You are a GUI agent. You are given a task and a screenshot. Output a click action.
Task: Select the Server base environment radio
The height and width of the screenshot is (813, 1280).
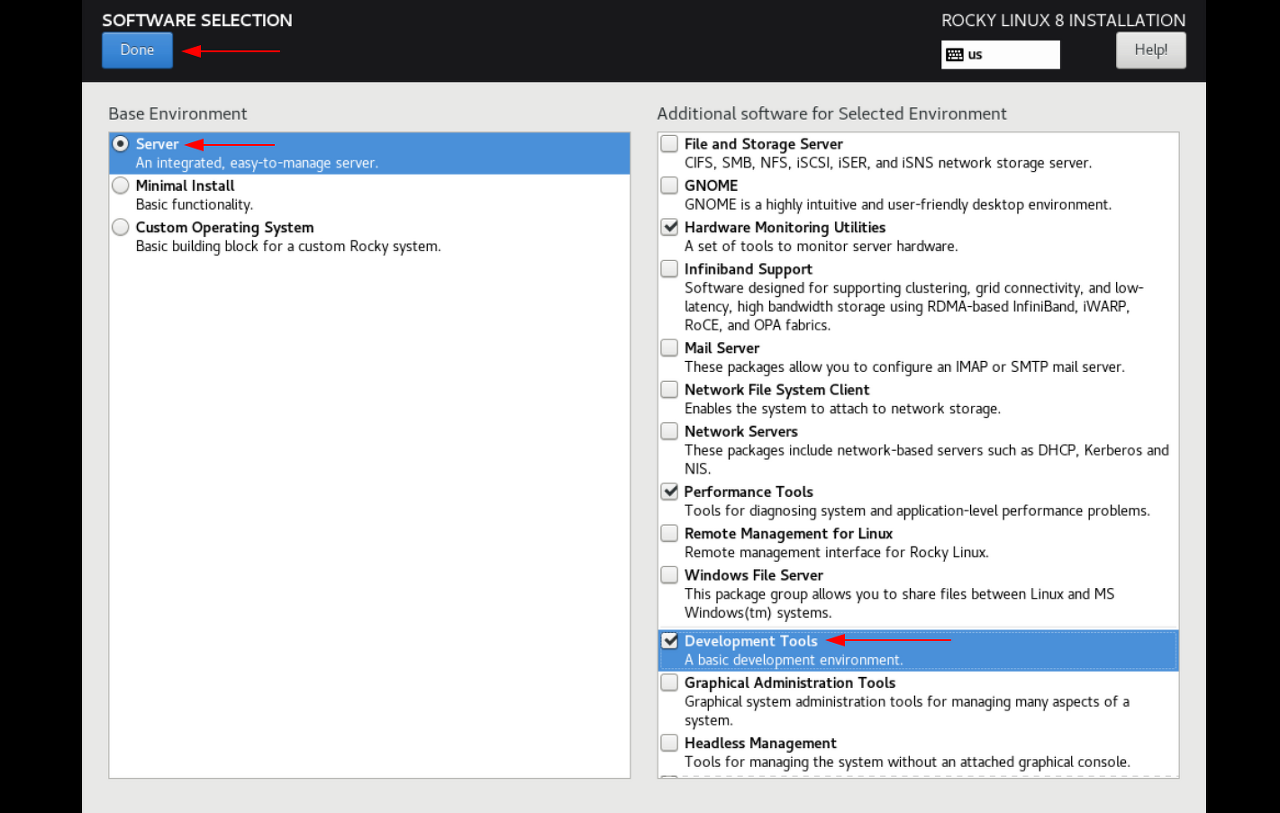[120, 144]
